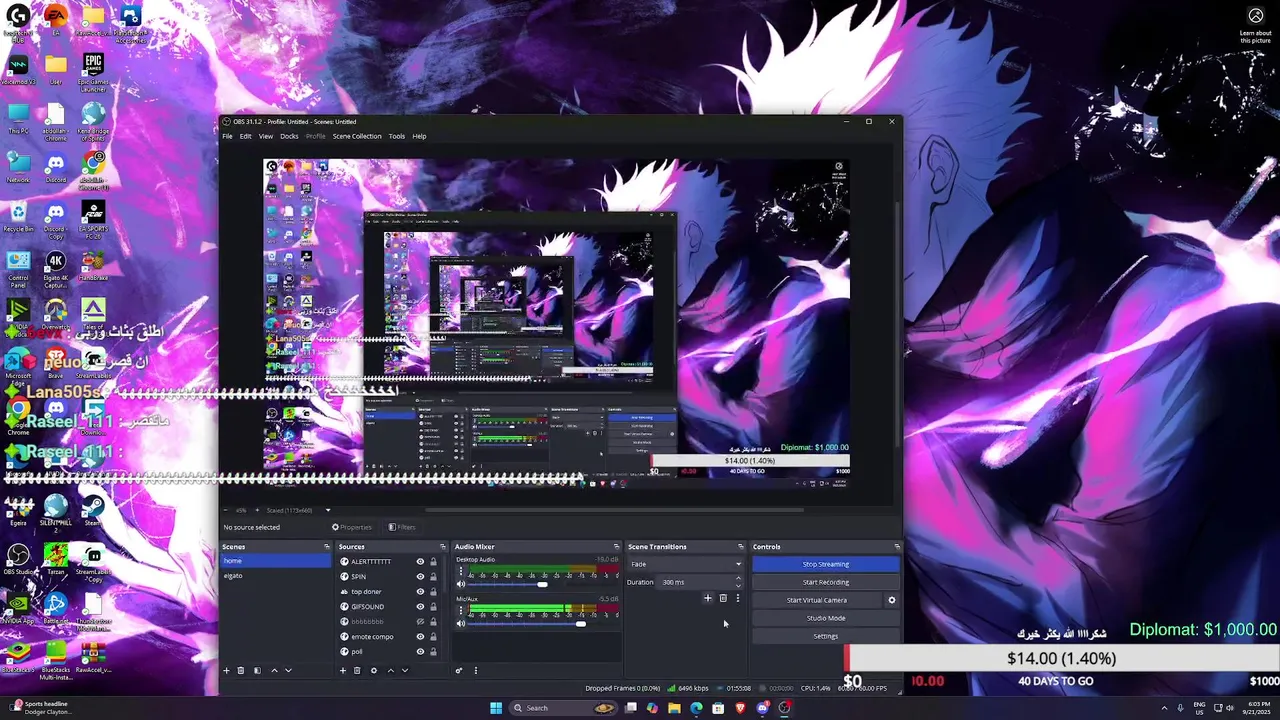The image size is (1280, 720).
Task: Undock the Audio Mixer panel
Action: point(616,547)
